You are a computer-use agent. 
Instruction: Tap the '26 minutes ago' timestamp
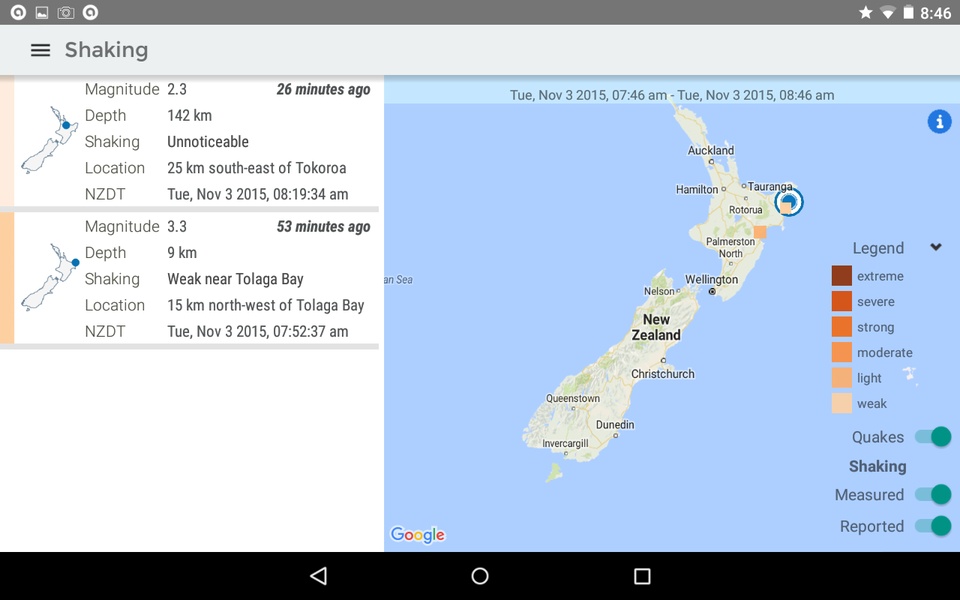[323, 89]
